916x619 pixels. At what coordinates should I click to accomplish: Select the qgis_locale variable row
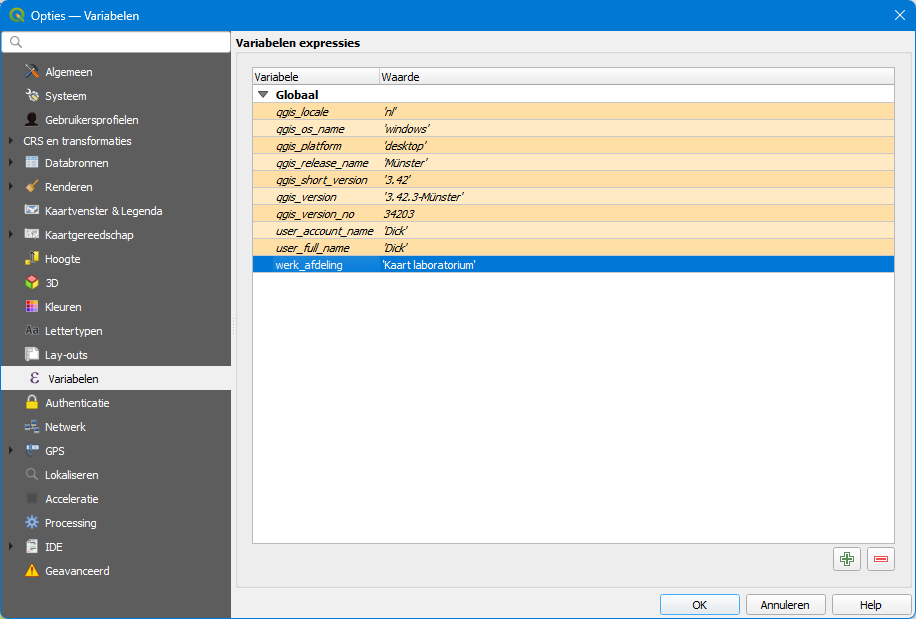pyautogui.click(x=573, y=112)
